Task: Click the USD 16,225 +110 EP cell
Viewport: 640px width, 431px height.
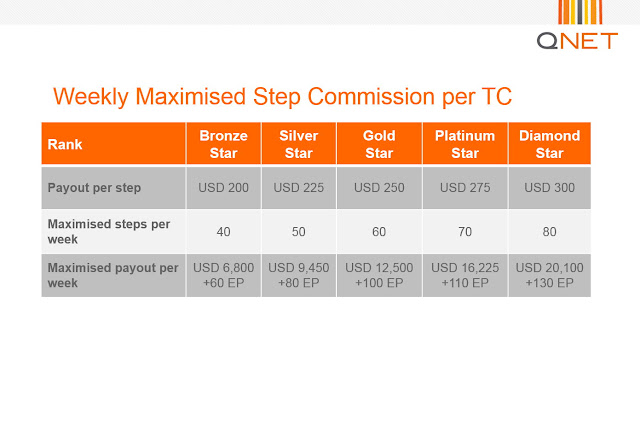Action: click(x=464, y=275)
